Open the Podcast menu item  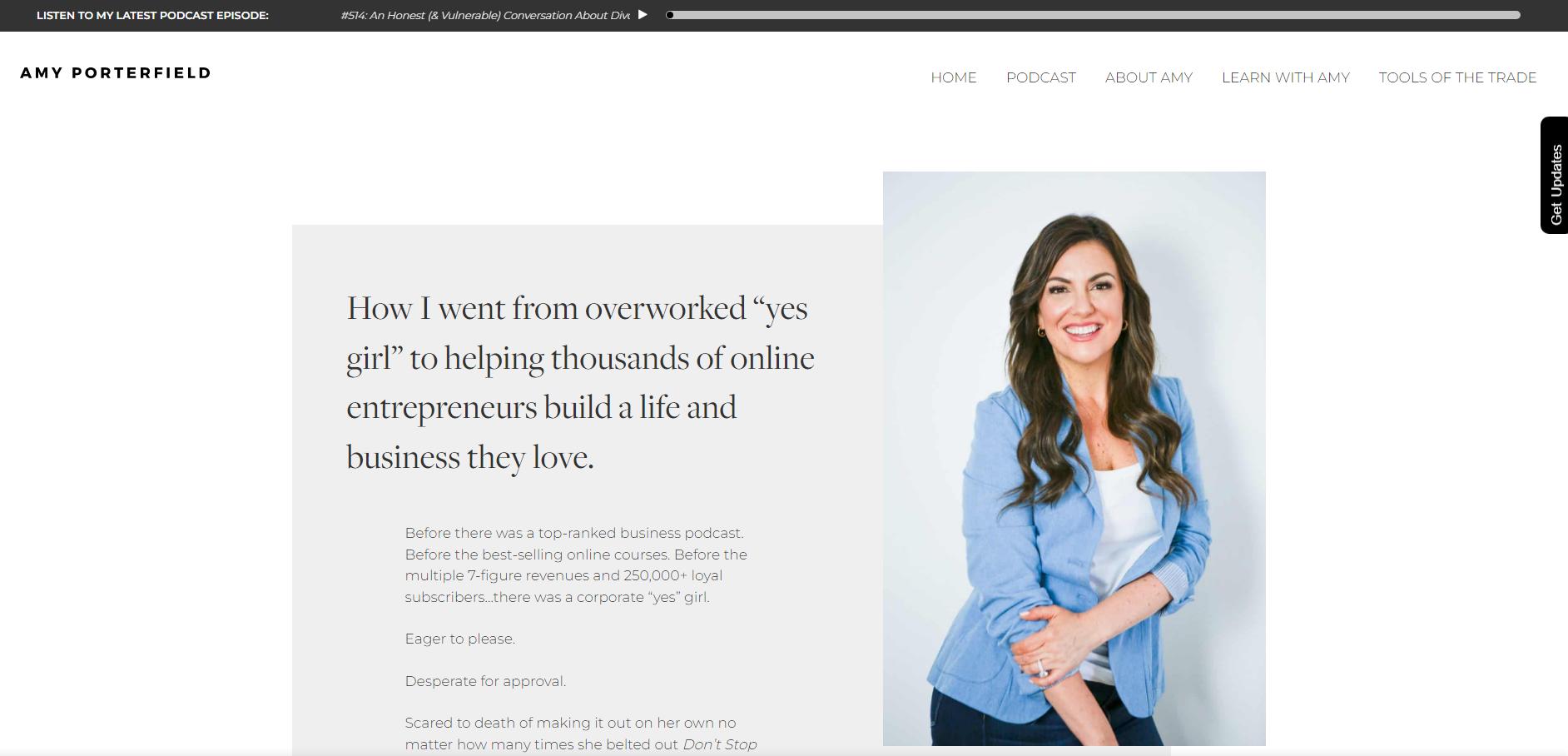click(x=1040, y=77)
